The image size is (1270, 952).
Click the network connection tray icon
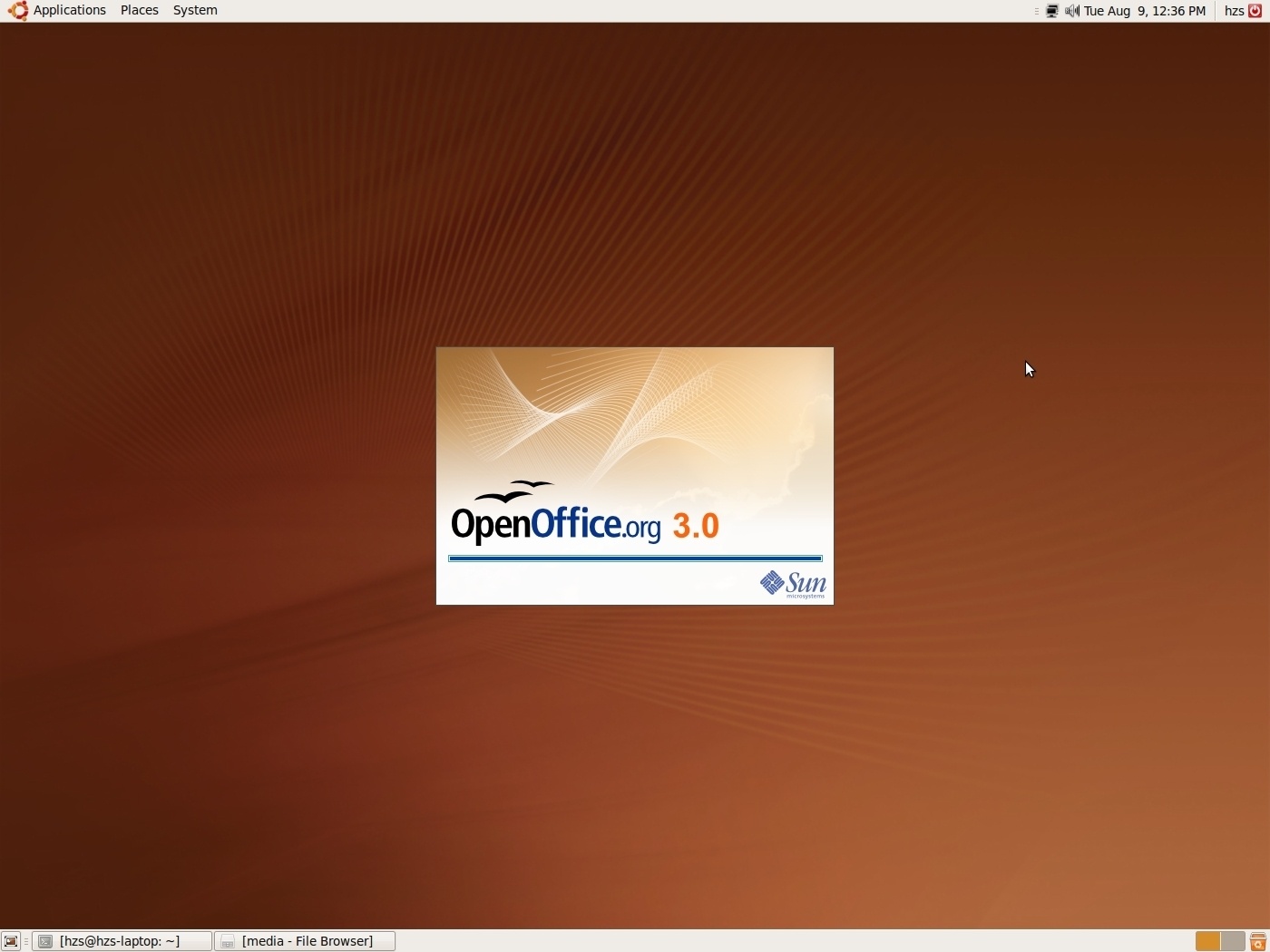click(1052, 11)
